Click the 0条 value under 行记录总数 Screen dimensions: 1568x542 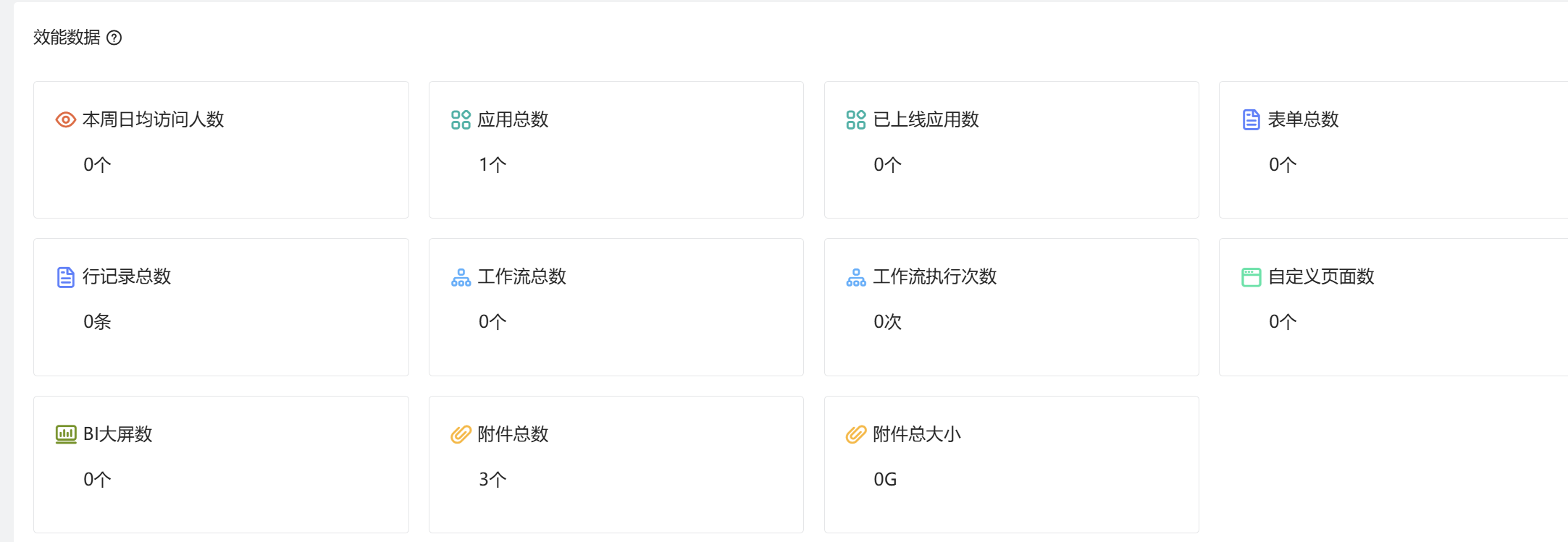point(96,322)
